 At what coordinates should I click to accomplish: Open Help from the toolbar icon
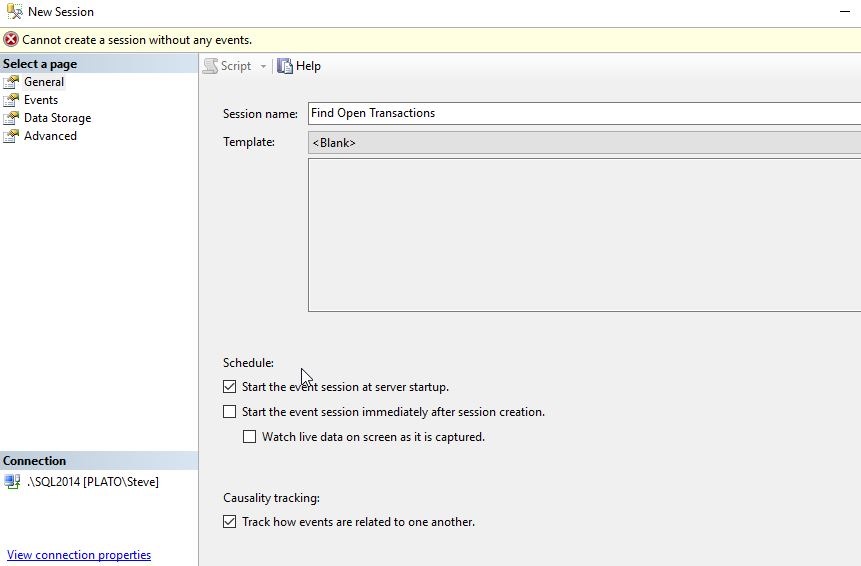pyautogui.click(x=285, y=66)
